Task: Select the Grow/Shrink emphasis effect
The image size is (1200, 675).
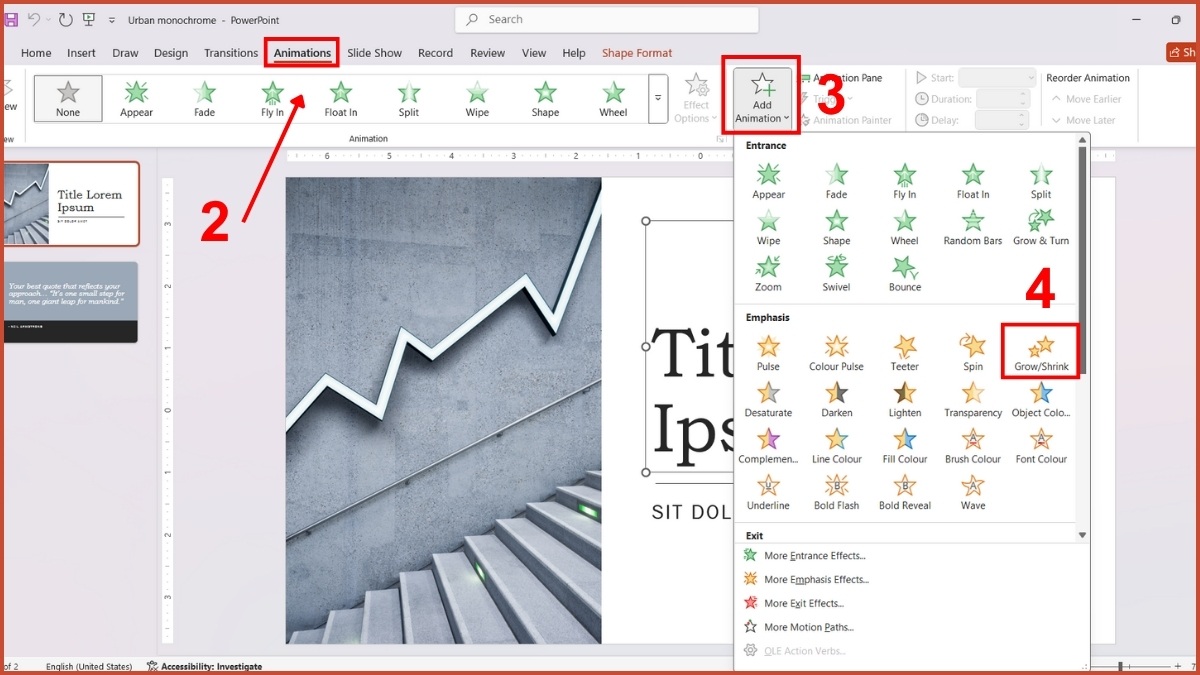Action: [1040, 352]
